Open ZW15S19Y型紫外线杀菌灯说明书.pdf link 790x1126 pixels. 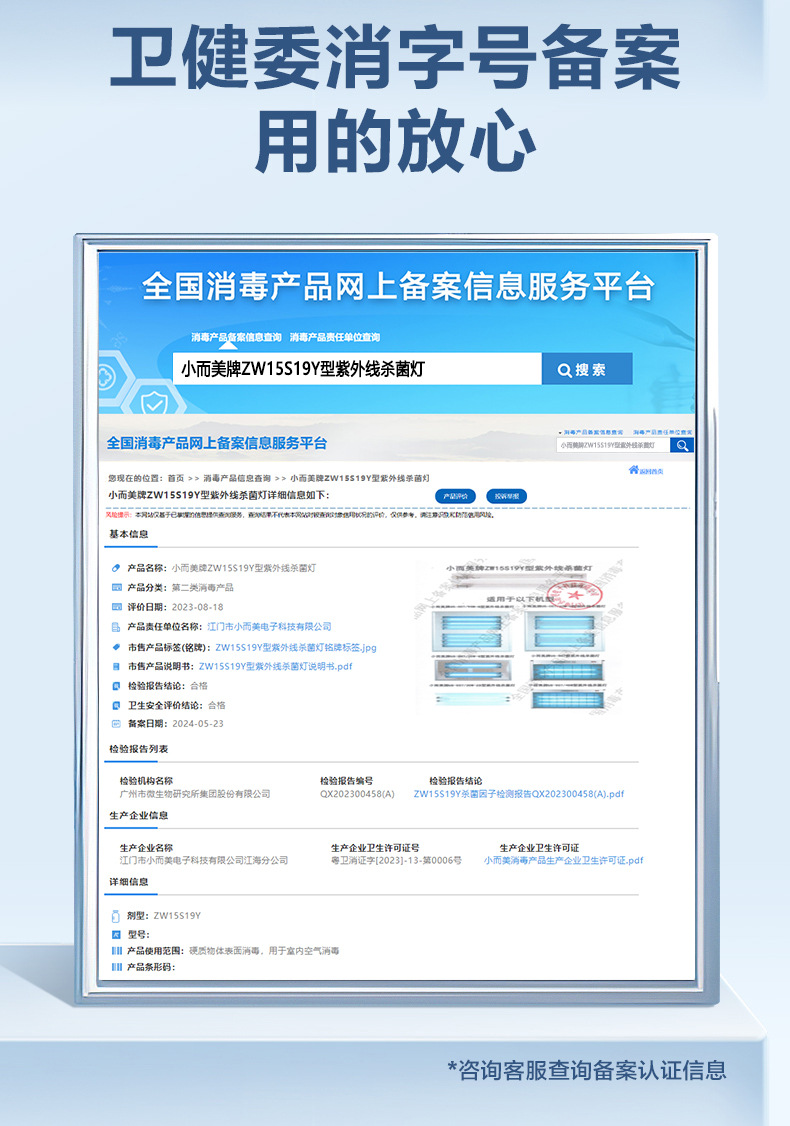pyautogui.click(x=276, y=666)
